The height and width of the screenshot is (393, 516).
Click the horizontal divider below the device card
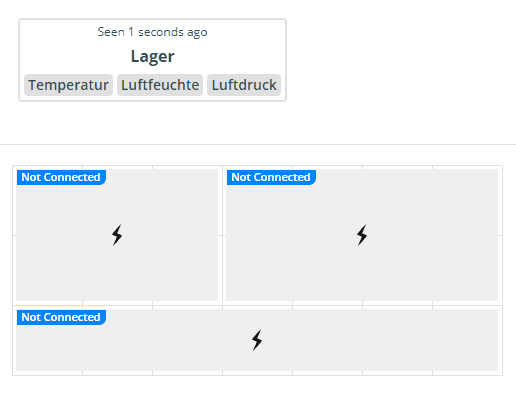[x=258, y=144]
